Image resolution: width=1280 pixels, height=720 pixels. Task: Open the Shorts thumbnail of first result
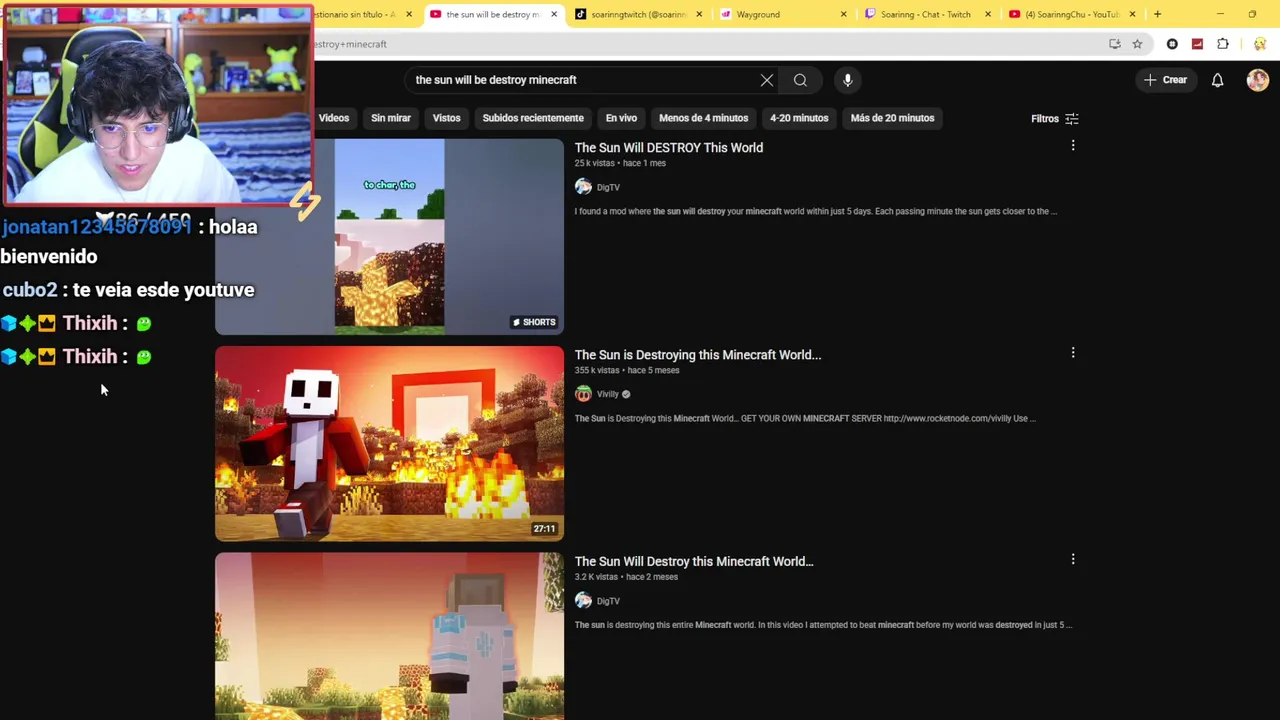(x=389, y=236)
